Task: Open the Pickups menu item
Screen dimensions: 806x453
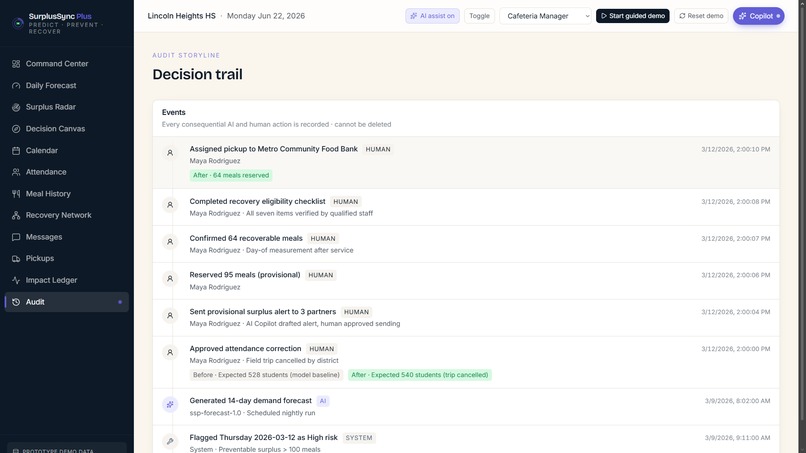Action: 67,259
